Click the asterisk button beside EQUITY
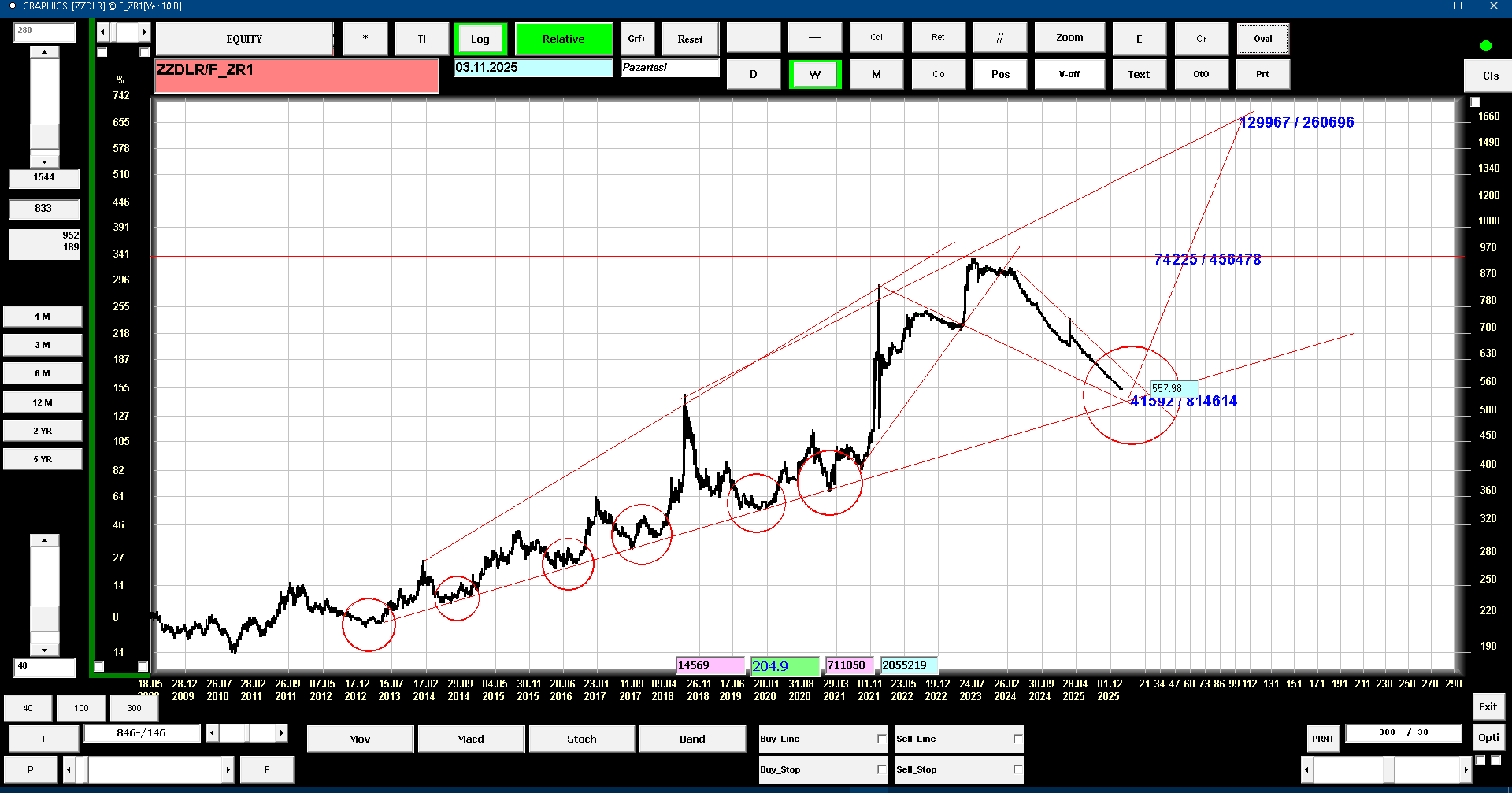Screen dimensions: 1512x793 click(x=365, y=39)
